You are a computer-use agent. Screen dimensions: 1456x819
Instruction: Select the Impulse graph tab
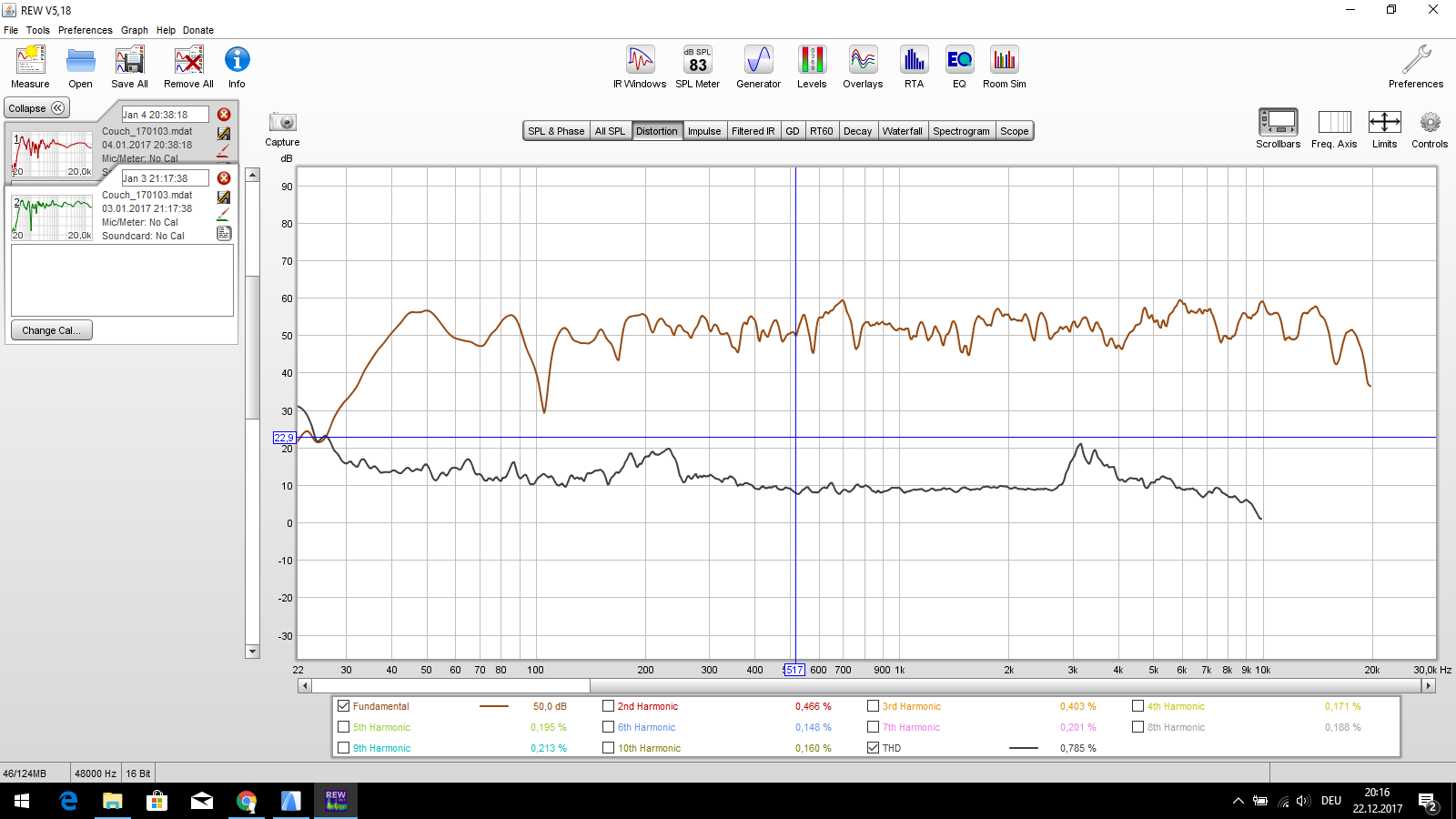[704, 131]
